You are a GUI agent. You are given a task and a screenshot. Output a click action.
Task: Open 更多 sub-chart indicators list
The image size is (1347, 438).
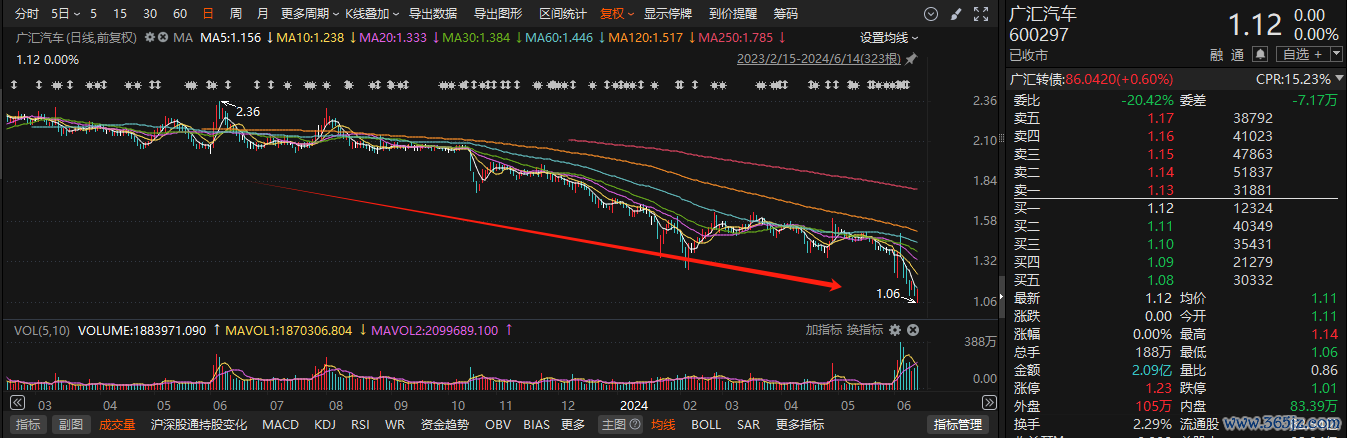point(573,424)
